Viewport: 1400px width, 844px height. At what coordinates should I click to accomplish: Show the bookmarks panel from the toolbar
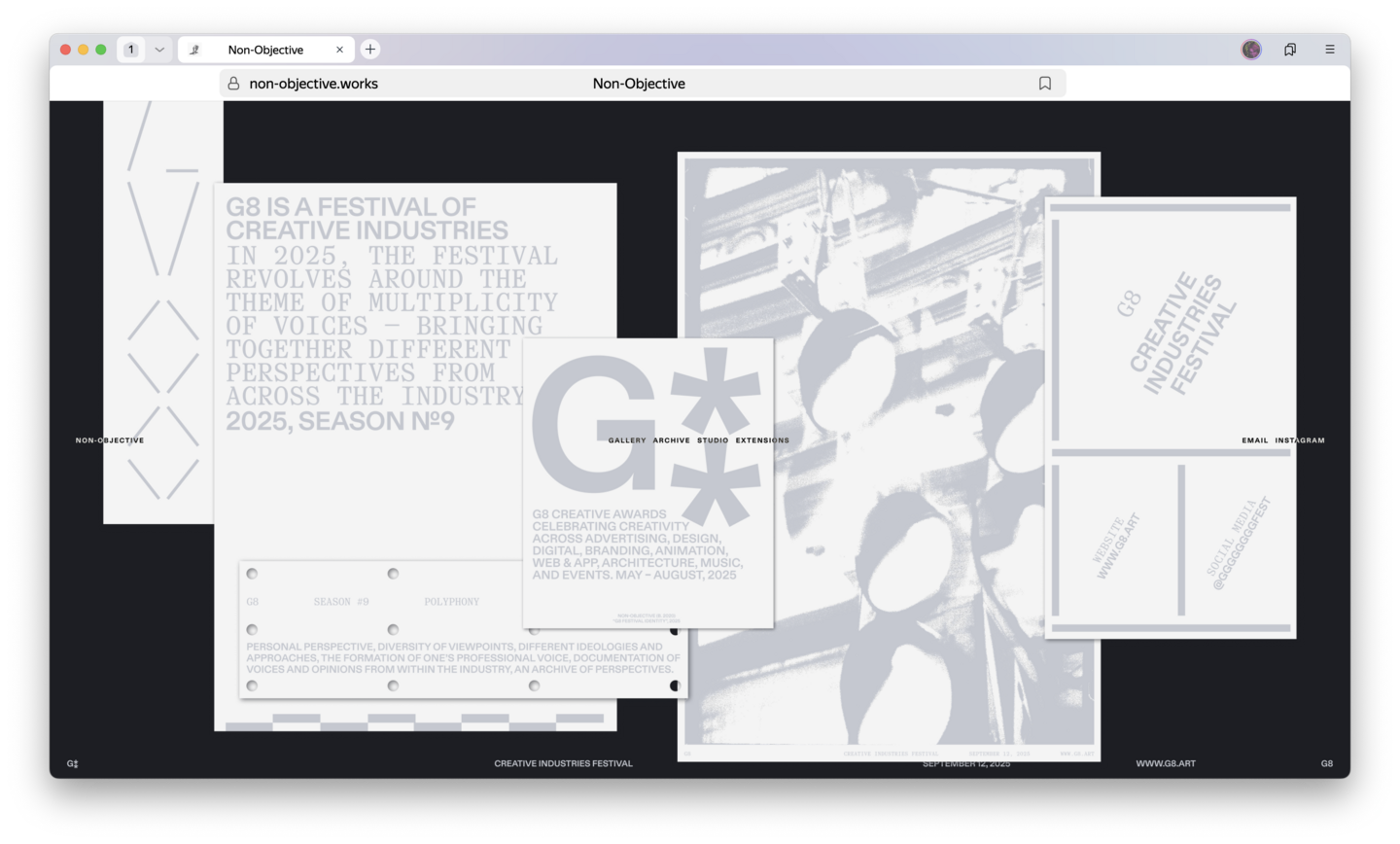pos(1290,50)
